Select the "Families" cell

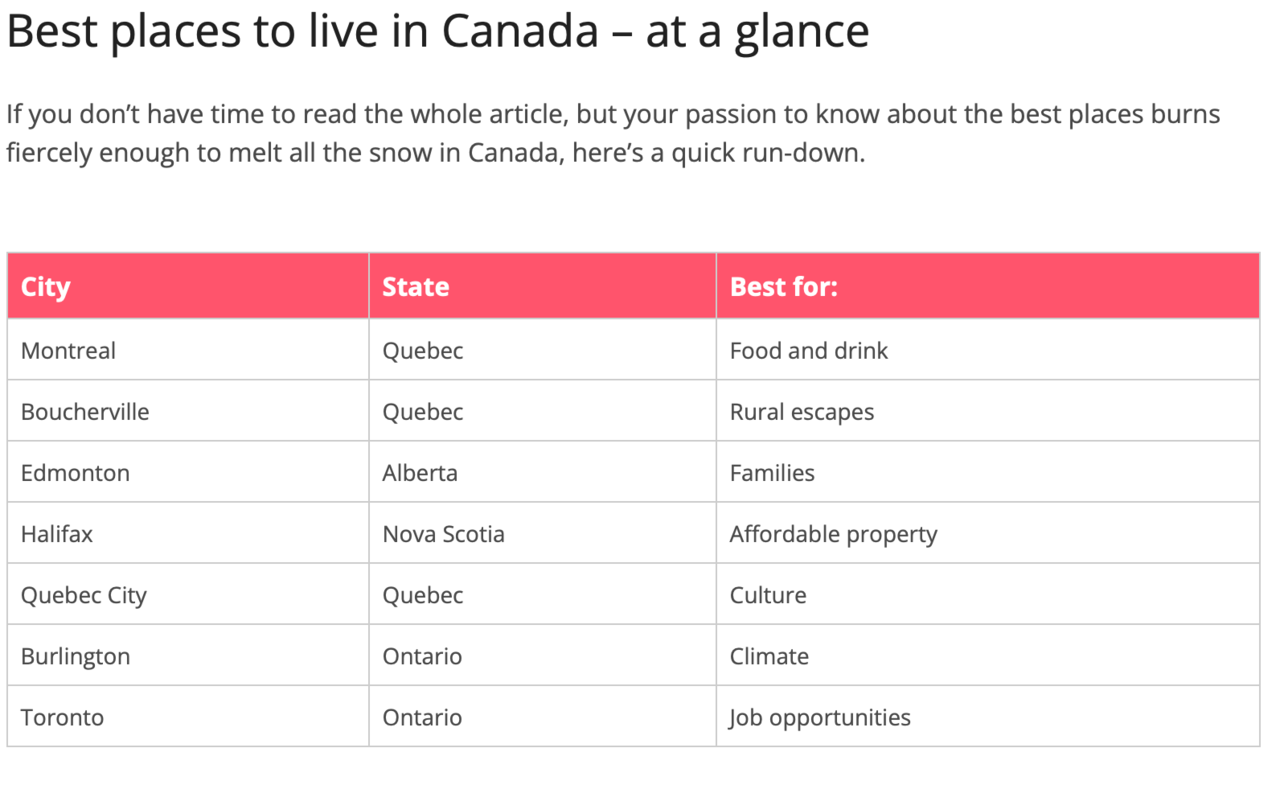(772, 473)
